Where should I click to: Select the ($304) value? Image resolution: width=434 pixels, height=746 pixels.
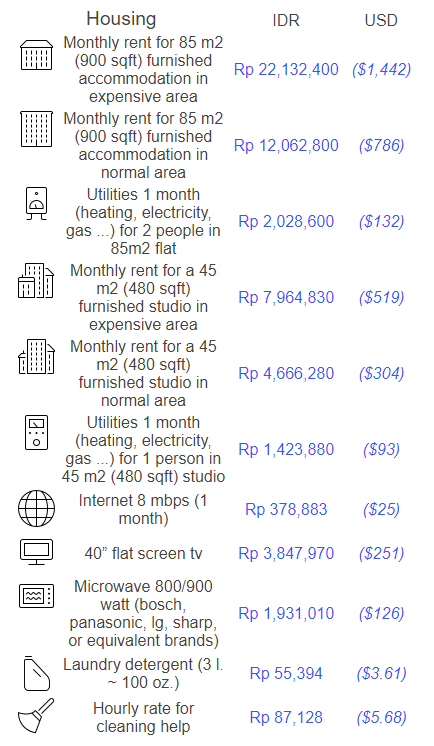pos(381,373)
